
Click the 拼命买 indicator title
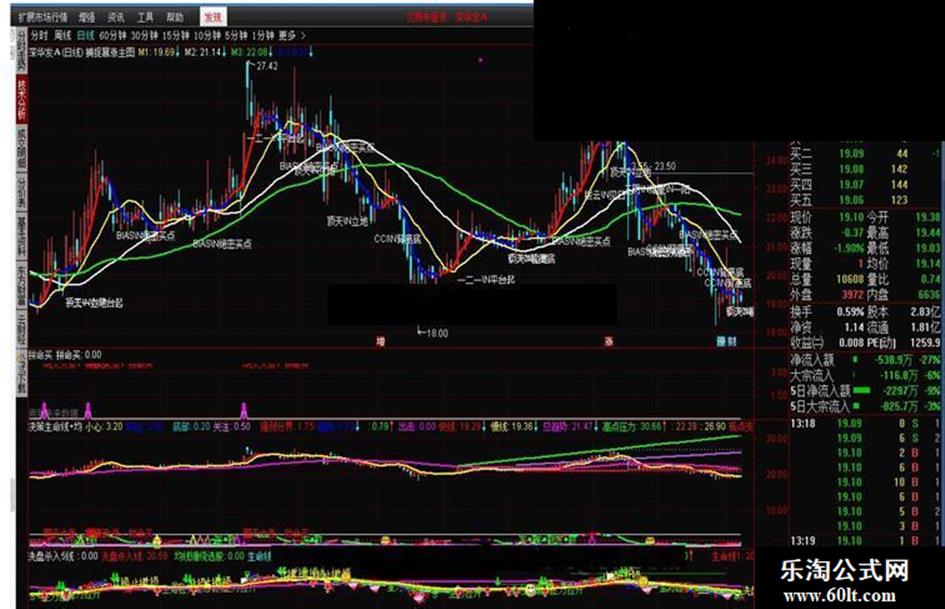pyautogui.click(x=40, y=355)
